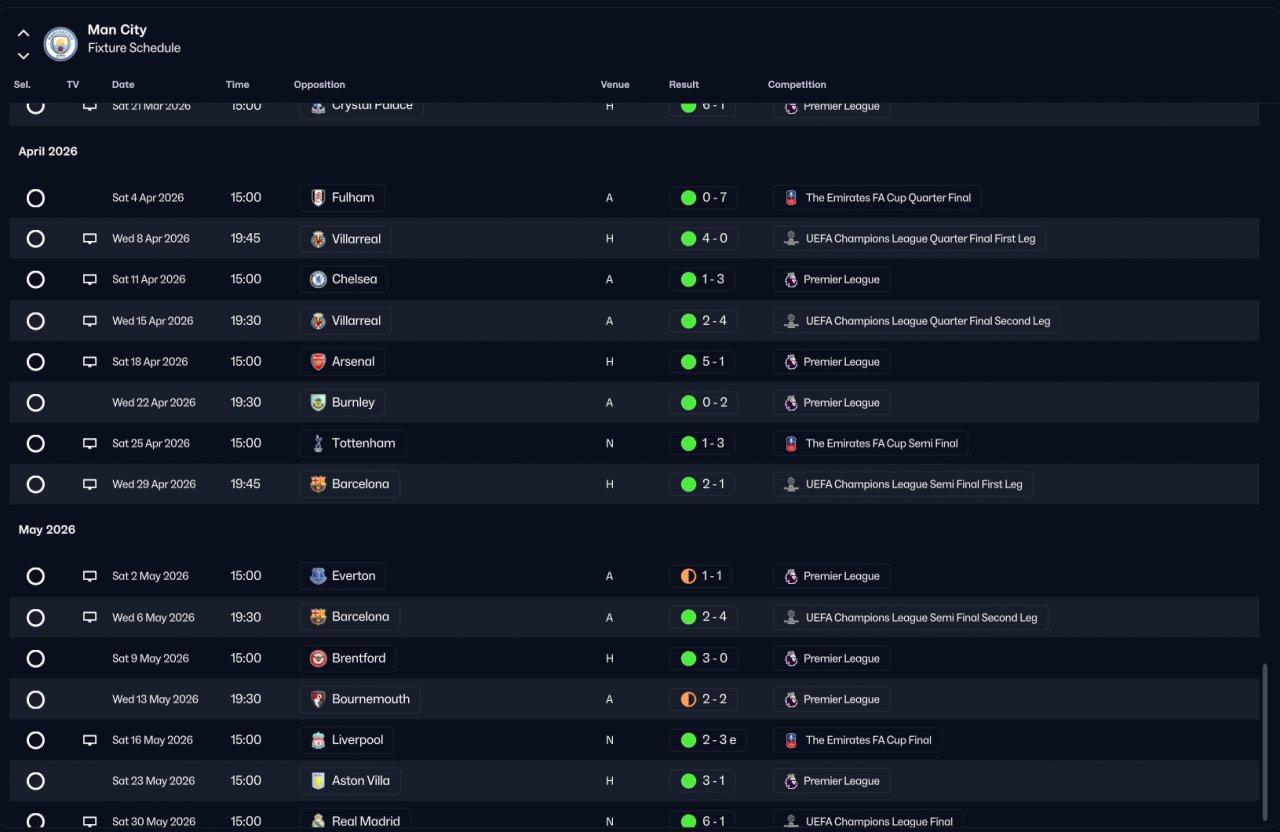This screenshot has width=1280, height=832.
Task: Click the TV icon for the Arsenal match
Action: [x=90, y=362]
